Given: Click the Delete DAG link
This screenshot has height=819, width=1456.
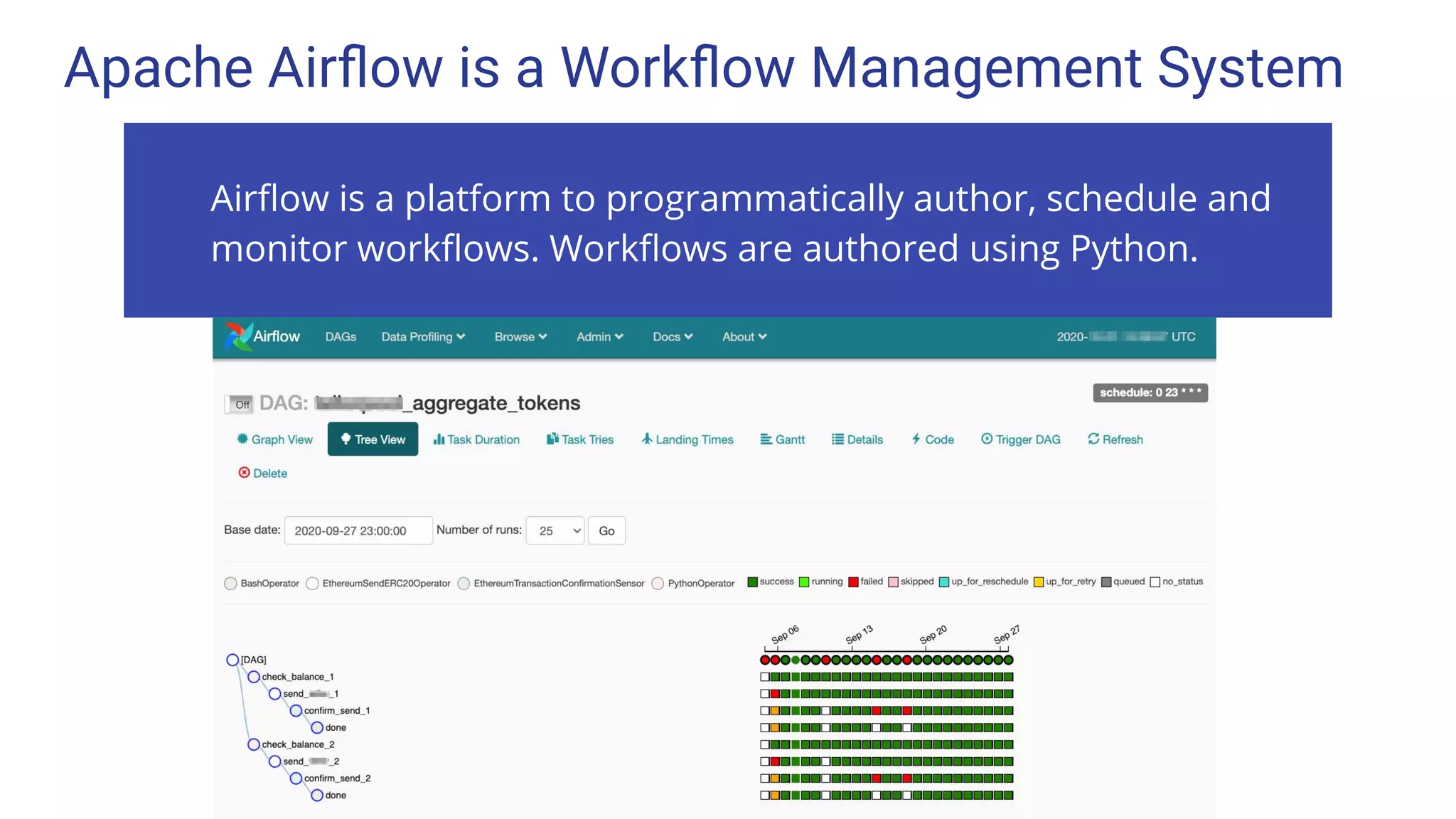Looking at the screenshot, I should pyautogui.click(x=262, y=473).
